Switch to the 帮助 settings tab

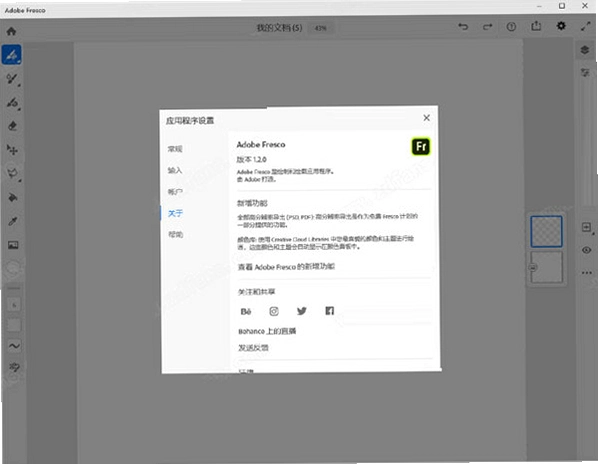click(175, 234)
